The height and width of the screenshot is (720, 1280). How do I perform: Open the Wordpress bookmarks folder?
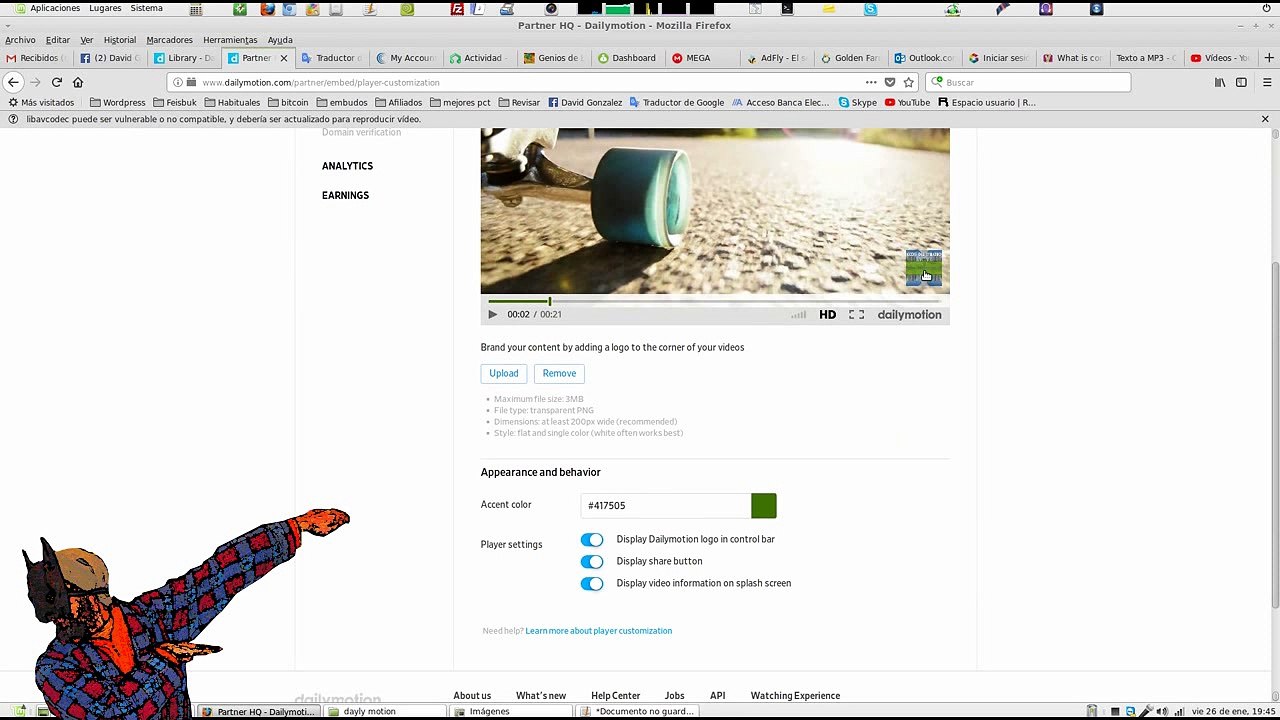(x=117, y=102)
